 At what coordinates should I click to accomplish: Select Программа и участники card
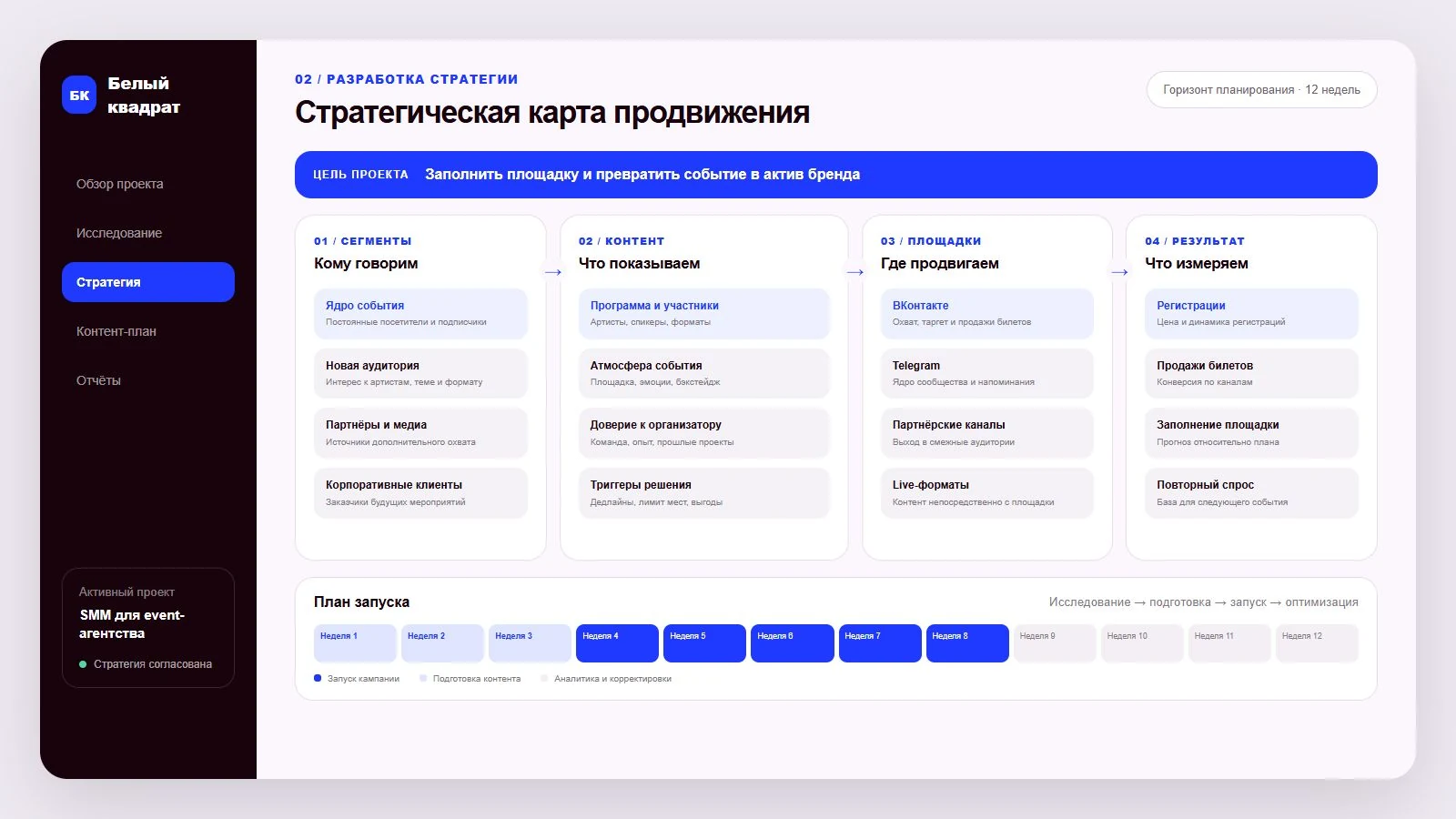(x=703, y=314)
